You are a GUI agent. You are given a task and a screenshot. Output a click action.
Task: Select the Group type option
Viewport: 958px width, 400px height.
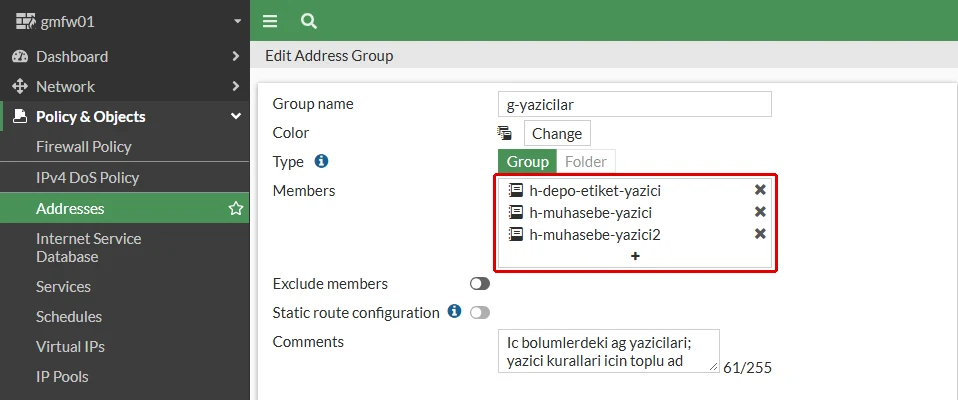click(x=527, y=162)
